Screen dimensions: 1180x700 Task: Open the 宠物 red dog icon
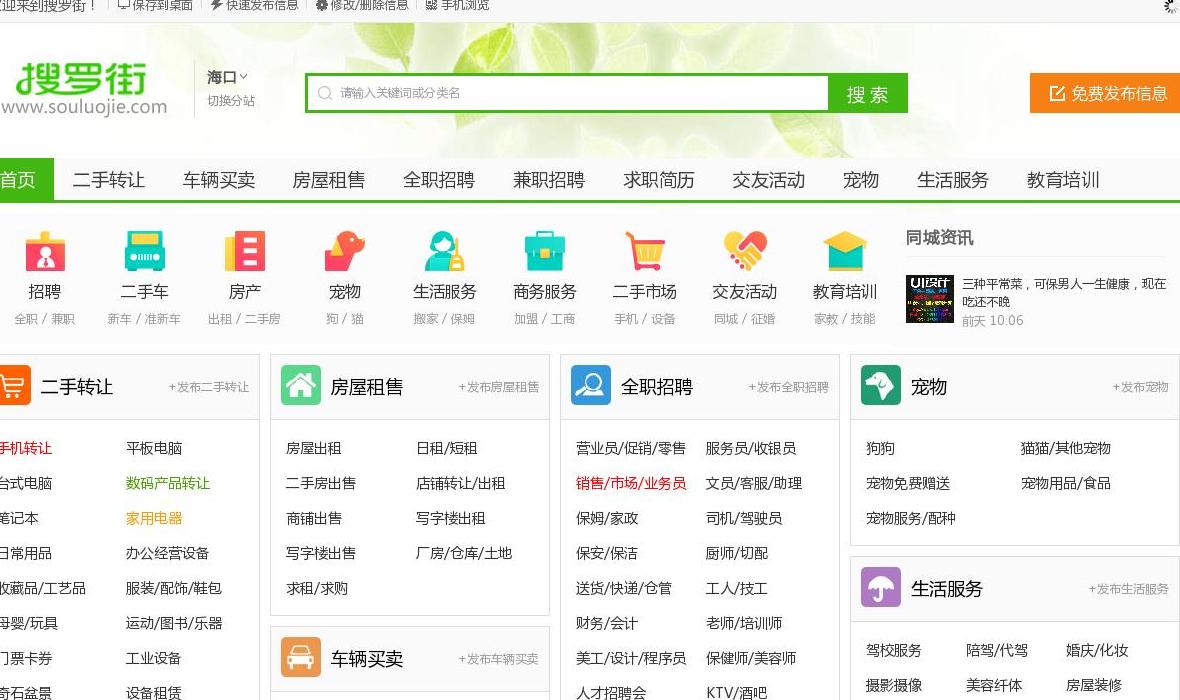pos(345,251)
